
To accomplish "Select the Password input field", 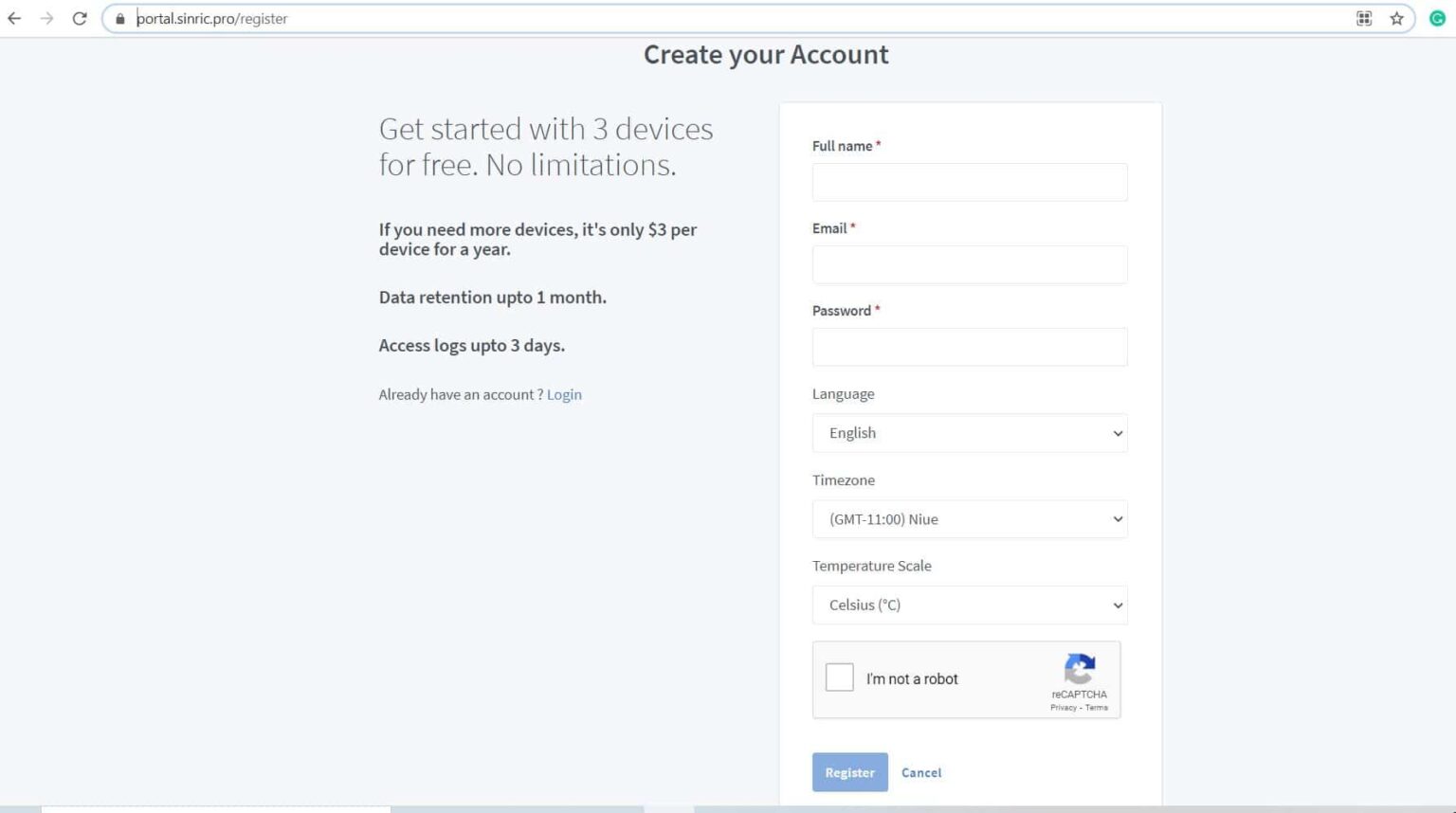I will 969,347.
